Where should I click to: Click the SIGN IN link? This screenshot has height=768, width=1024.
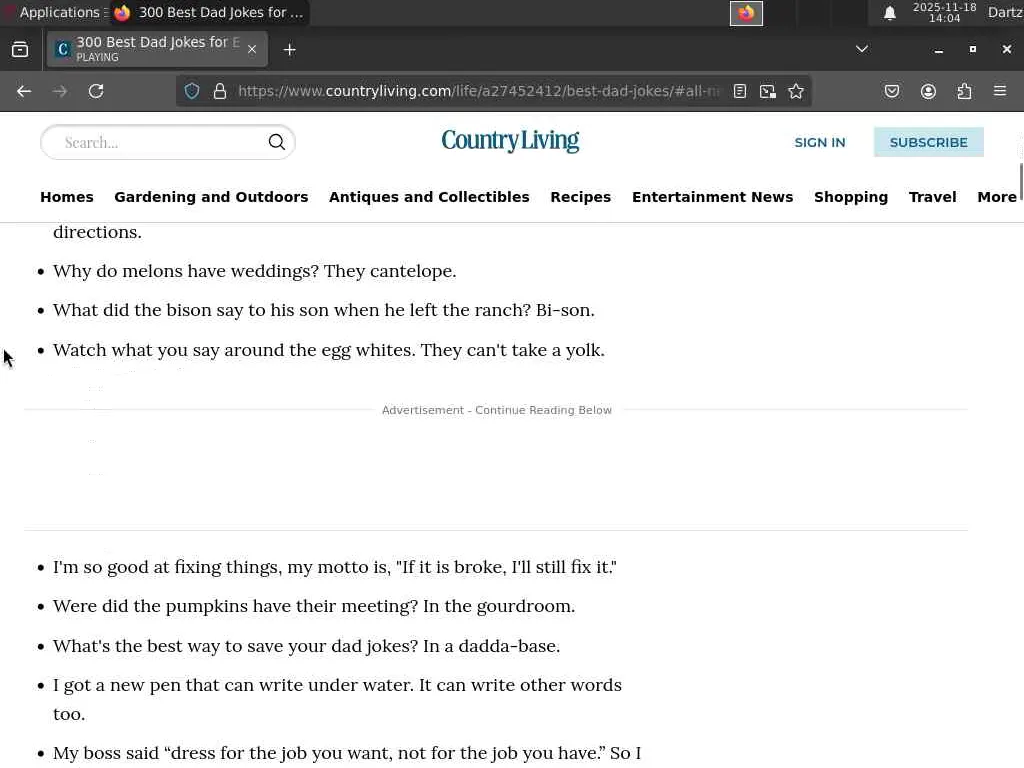click(x=820, y=142)
